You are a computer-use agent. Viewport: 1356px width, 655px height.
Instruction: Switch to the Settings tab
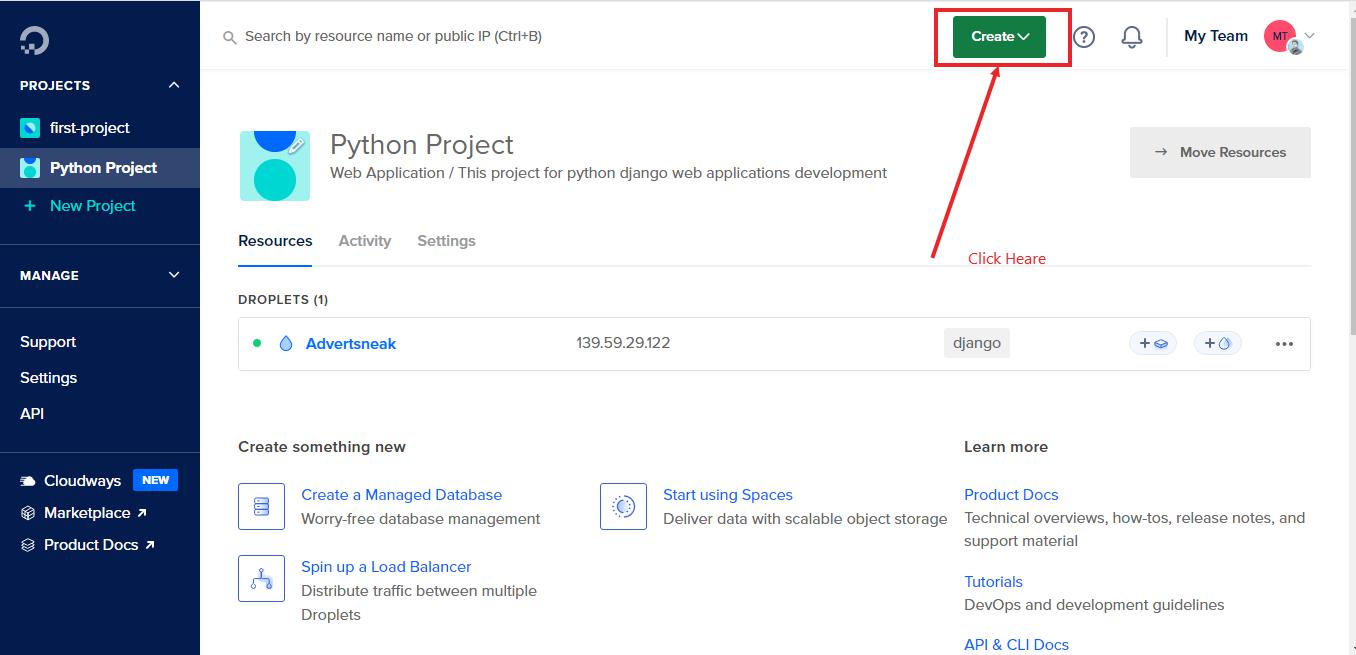(x=446, y=241)
